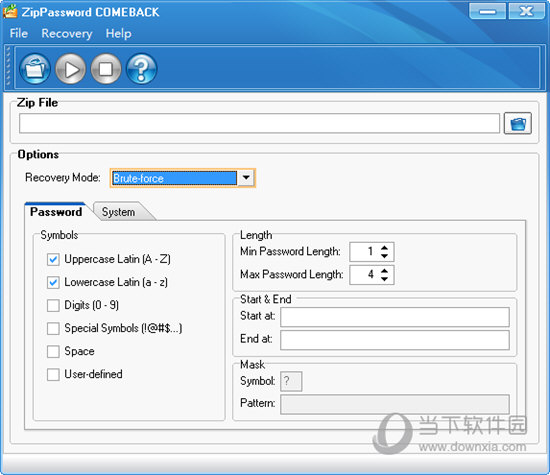This screenshot has width=550, height=475.
Task: Open the Recovery menu
Action: click(67, 33)
